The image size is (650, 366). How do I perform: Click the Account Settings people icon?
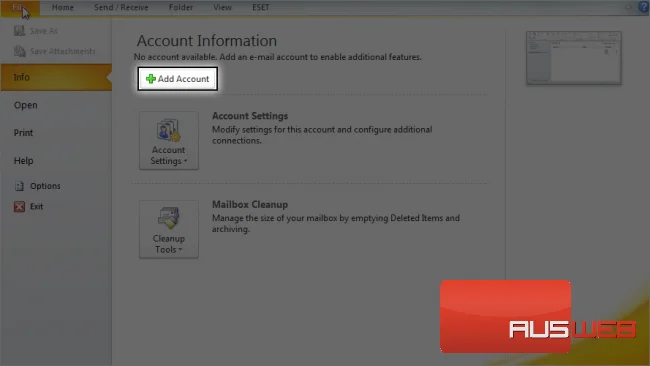click(x=168, y=130)
